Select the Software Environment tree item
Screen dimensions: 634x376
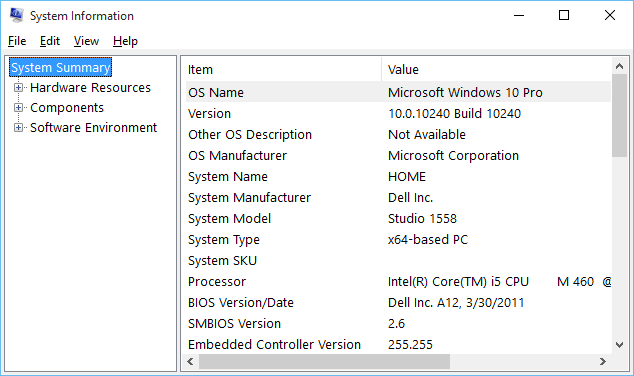coord(93,128)
